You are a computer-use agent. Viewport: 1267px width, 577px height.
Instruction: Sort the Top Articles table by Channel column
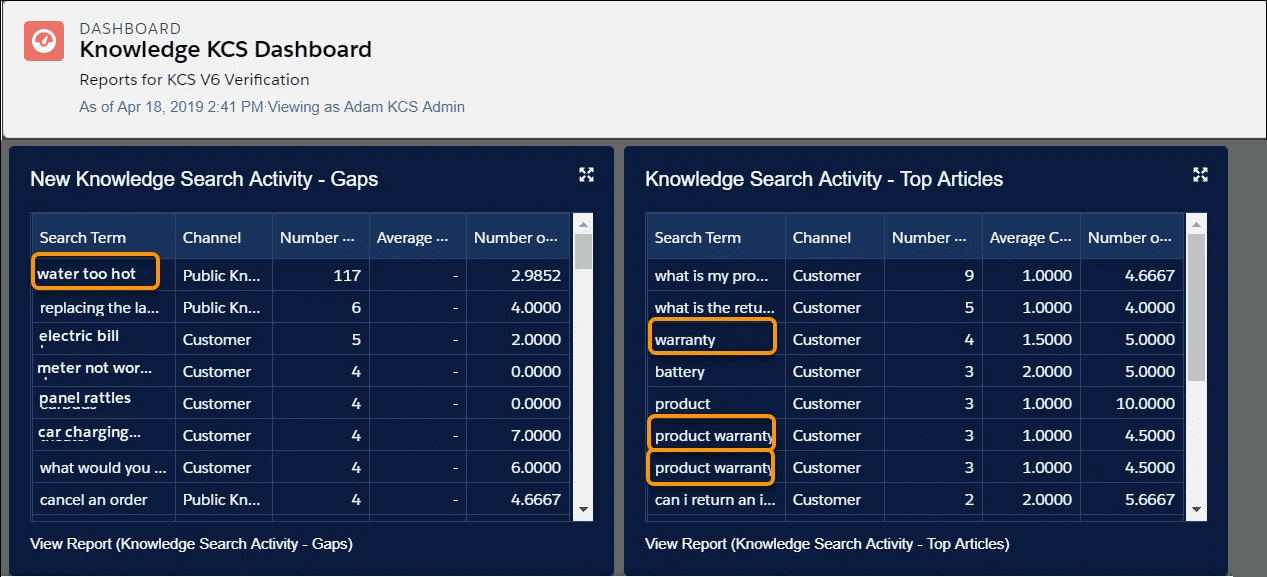click(x=822, y=237)
